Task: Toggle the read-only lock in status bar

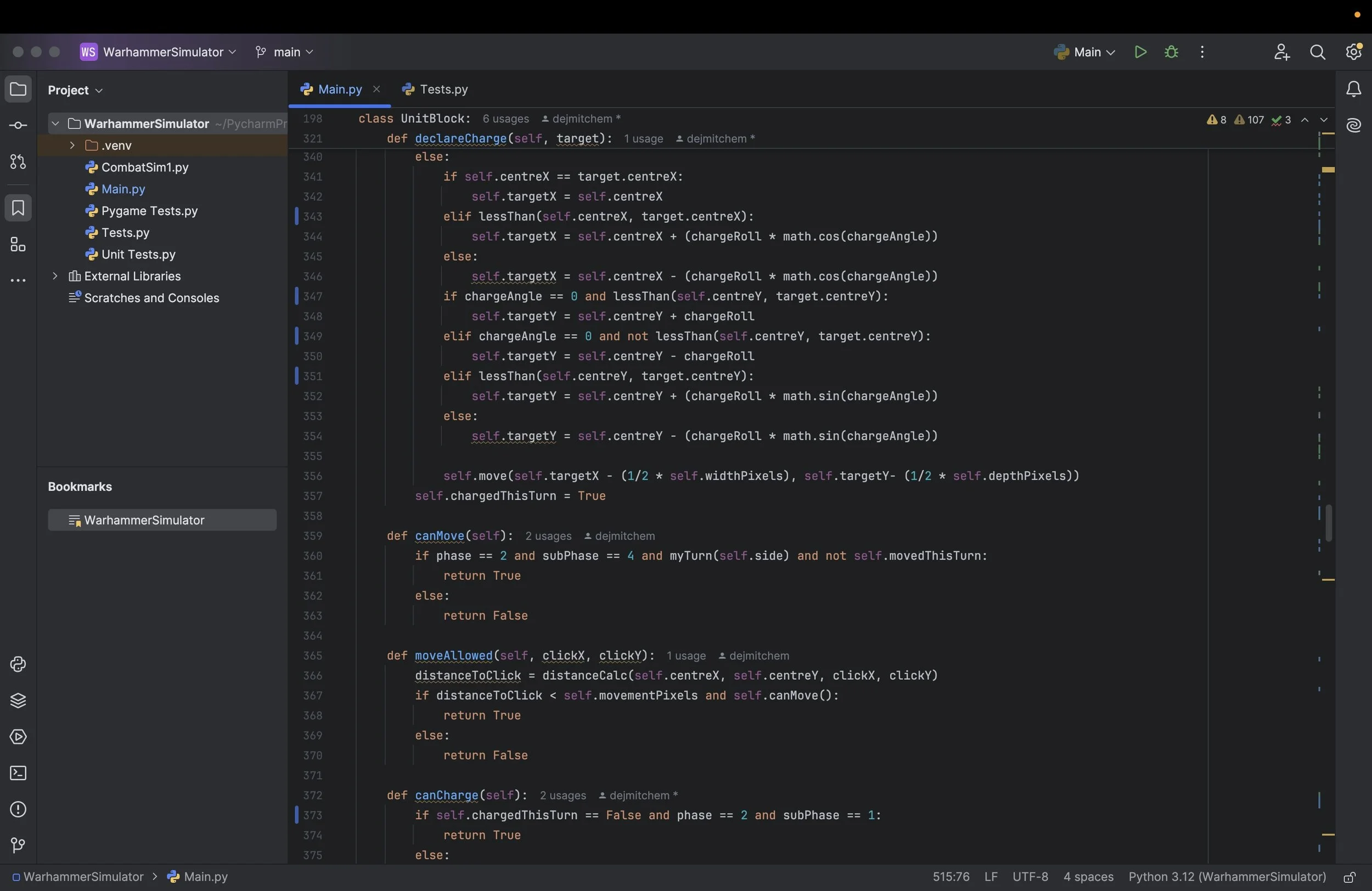Action: 1349,877
